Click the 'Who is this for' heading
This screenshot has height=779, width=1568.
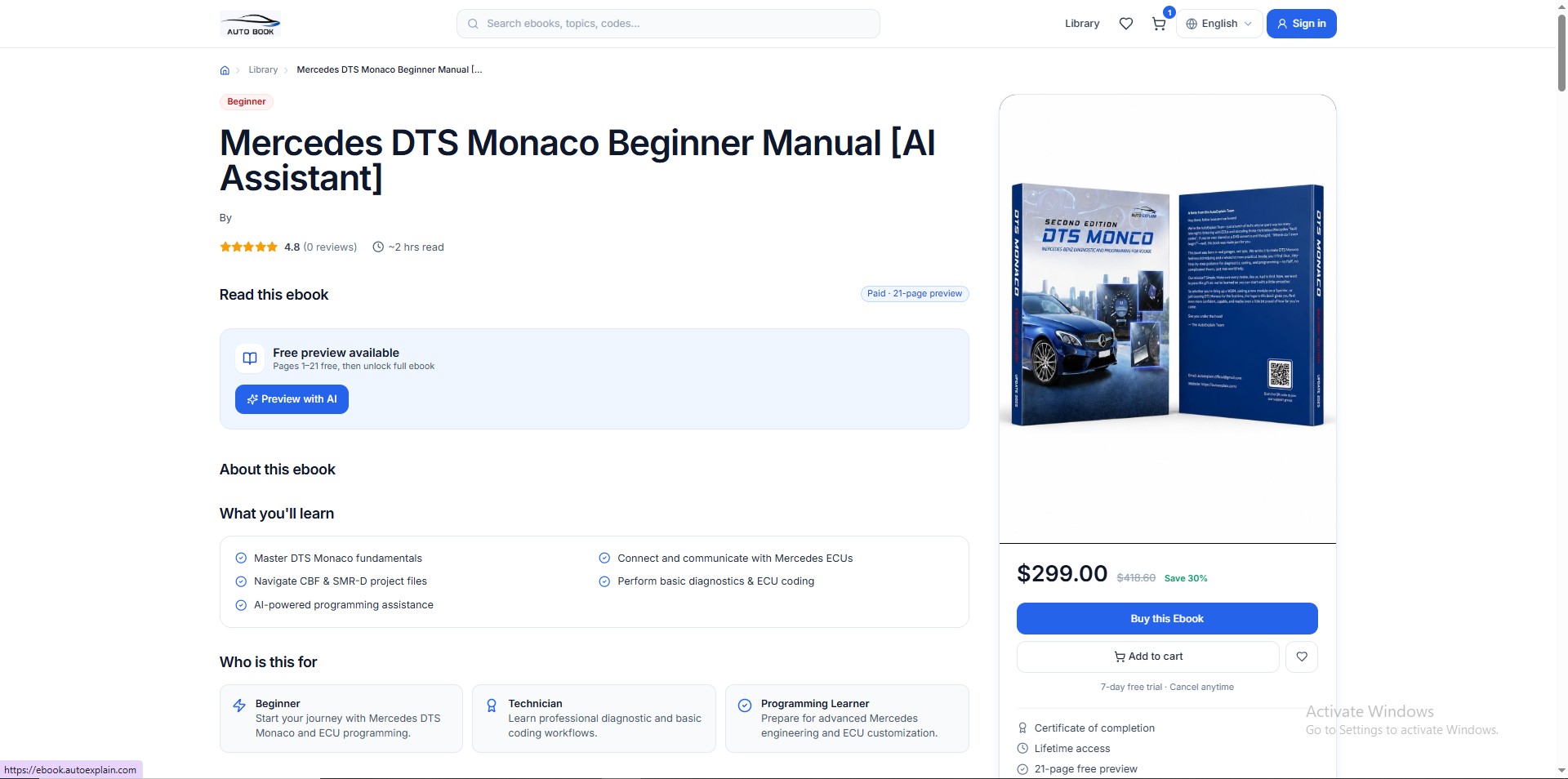pyautogui.click(x=268, y=662)
